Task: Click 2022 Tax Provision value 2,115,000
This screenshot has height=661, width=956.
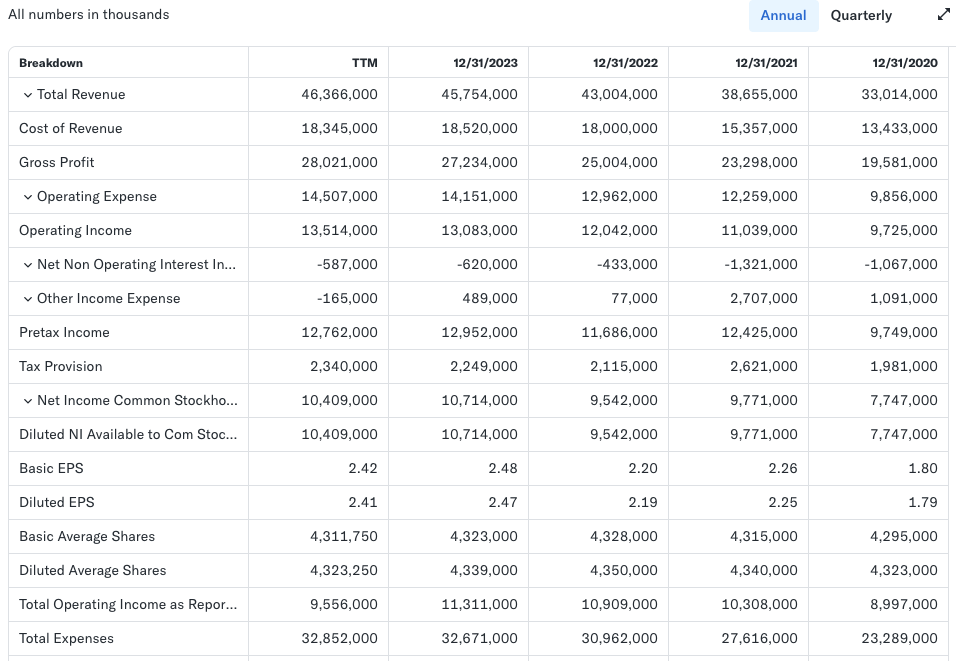Action: tap(624, 366)
